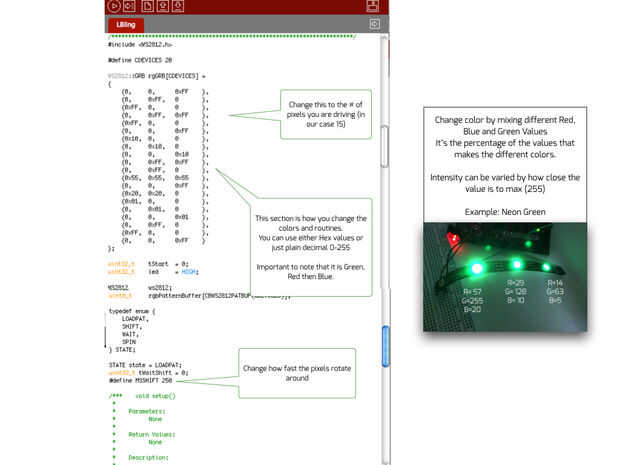Viewport: 620px width, 465px height.
Task: Click the HIGH keyword in led line
Action: (189, 272)
